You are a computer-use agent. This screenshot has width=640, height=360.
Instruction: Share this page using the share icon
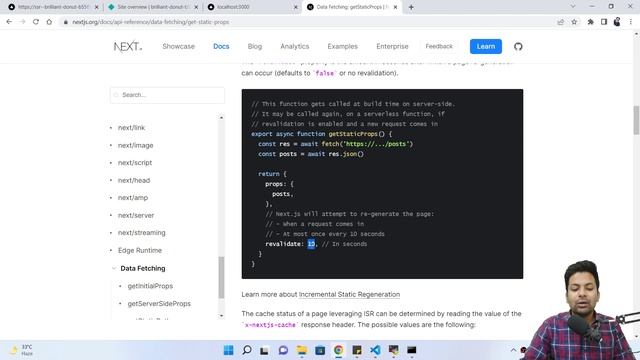pos(560,22)
